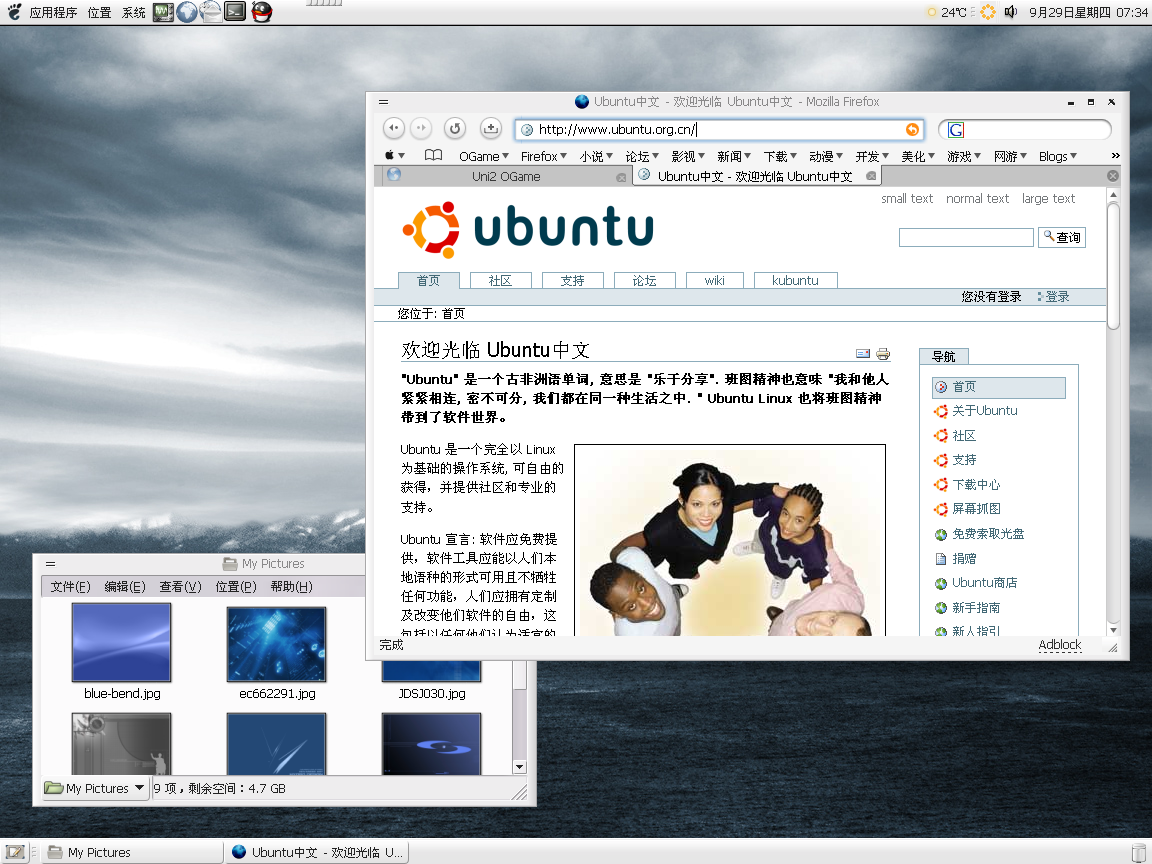Close the Ubuntu中文 tab
1152x864 pixels.
coord(871,176)
